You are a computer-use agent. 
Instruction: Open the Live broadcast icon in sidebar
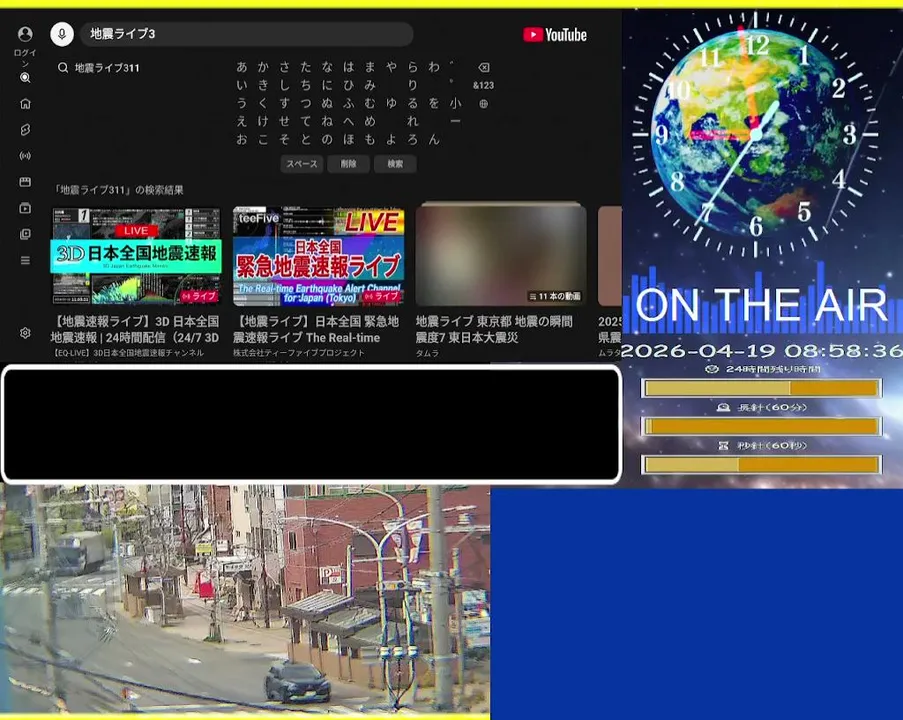(x=25, y=156)
